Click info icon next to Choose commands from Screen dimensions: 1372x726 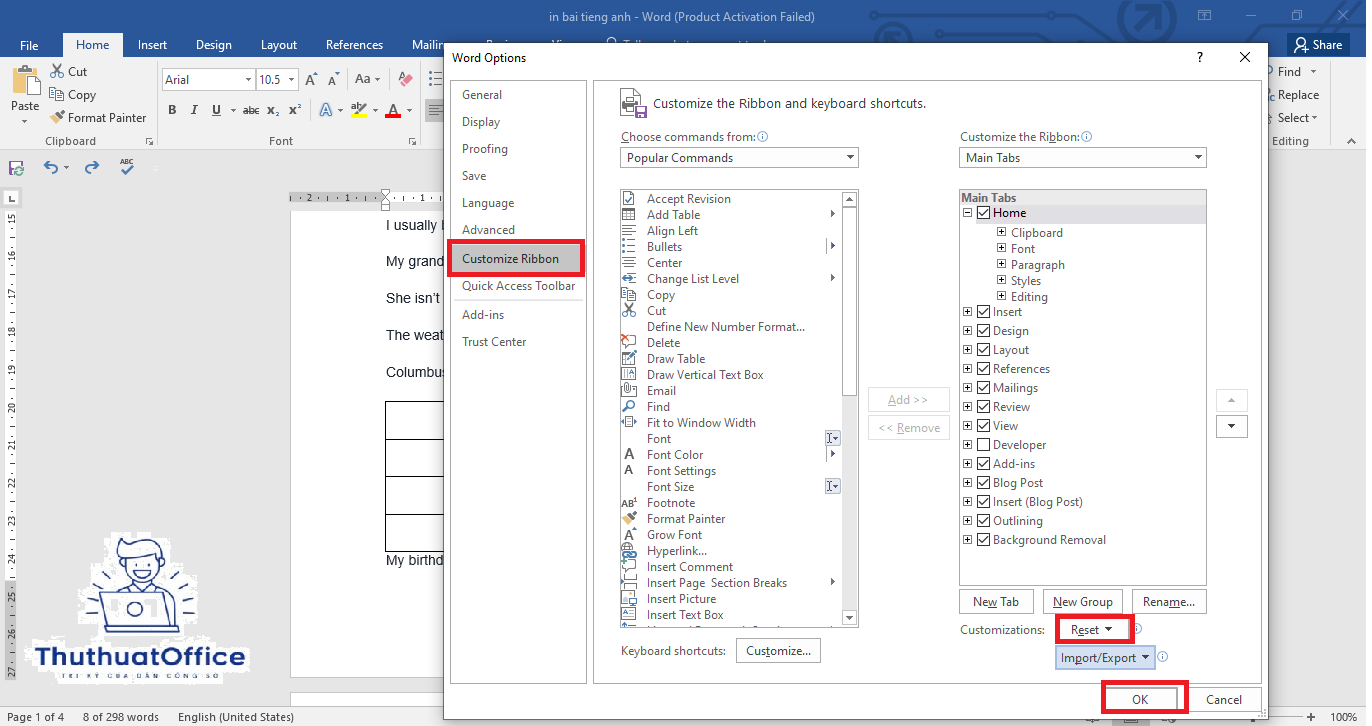pos(763,137)
